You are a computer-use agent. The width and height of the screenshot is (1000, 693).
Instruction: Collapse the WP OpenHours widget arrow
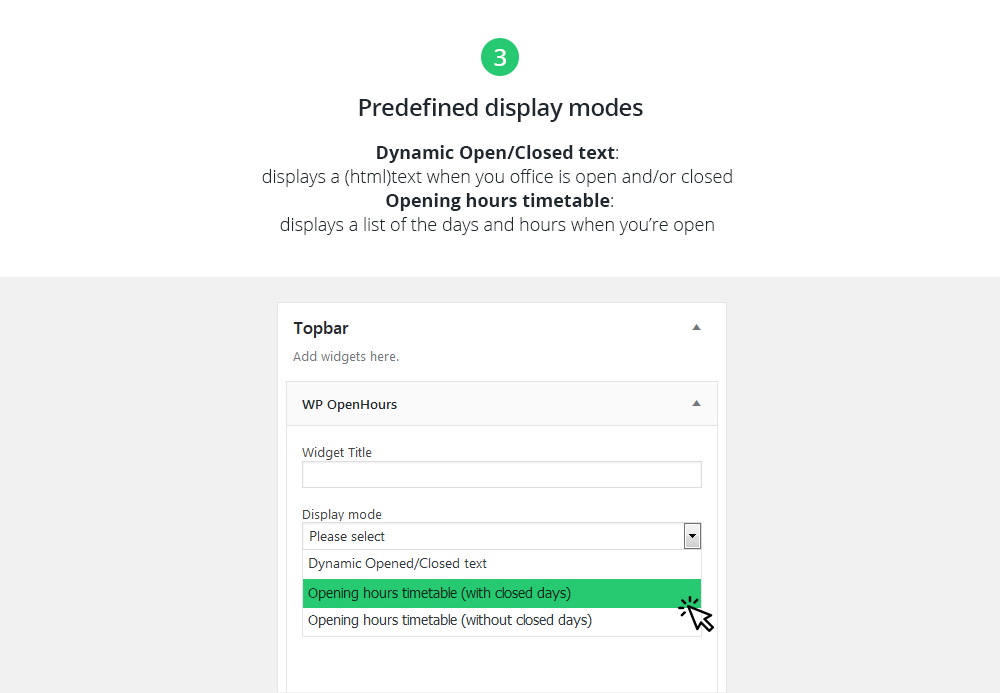[x=697, y=403]
